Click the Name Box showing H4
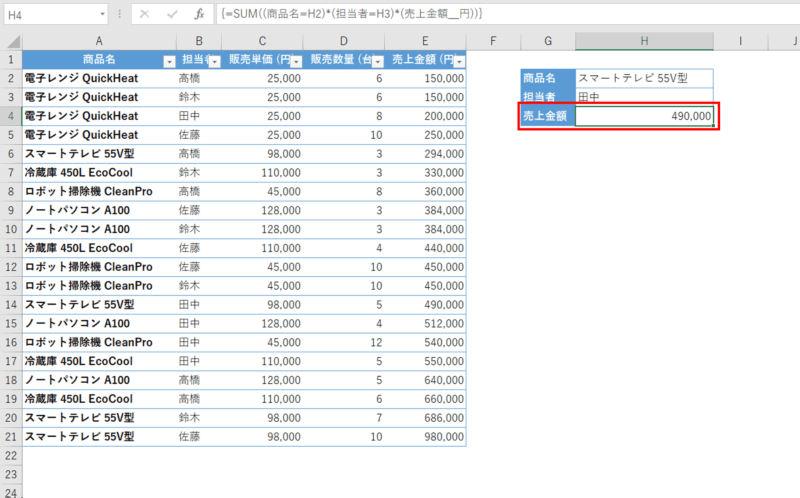The height and width of the screenshot is (498, 800). coord(50,15)
